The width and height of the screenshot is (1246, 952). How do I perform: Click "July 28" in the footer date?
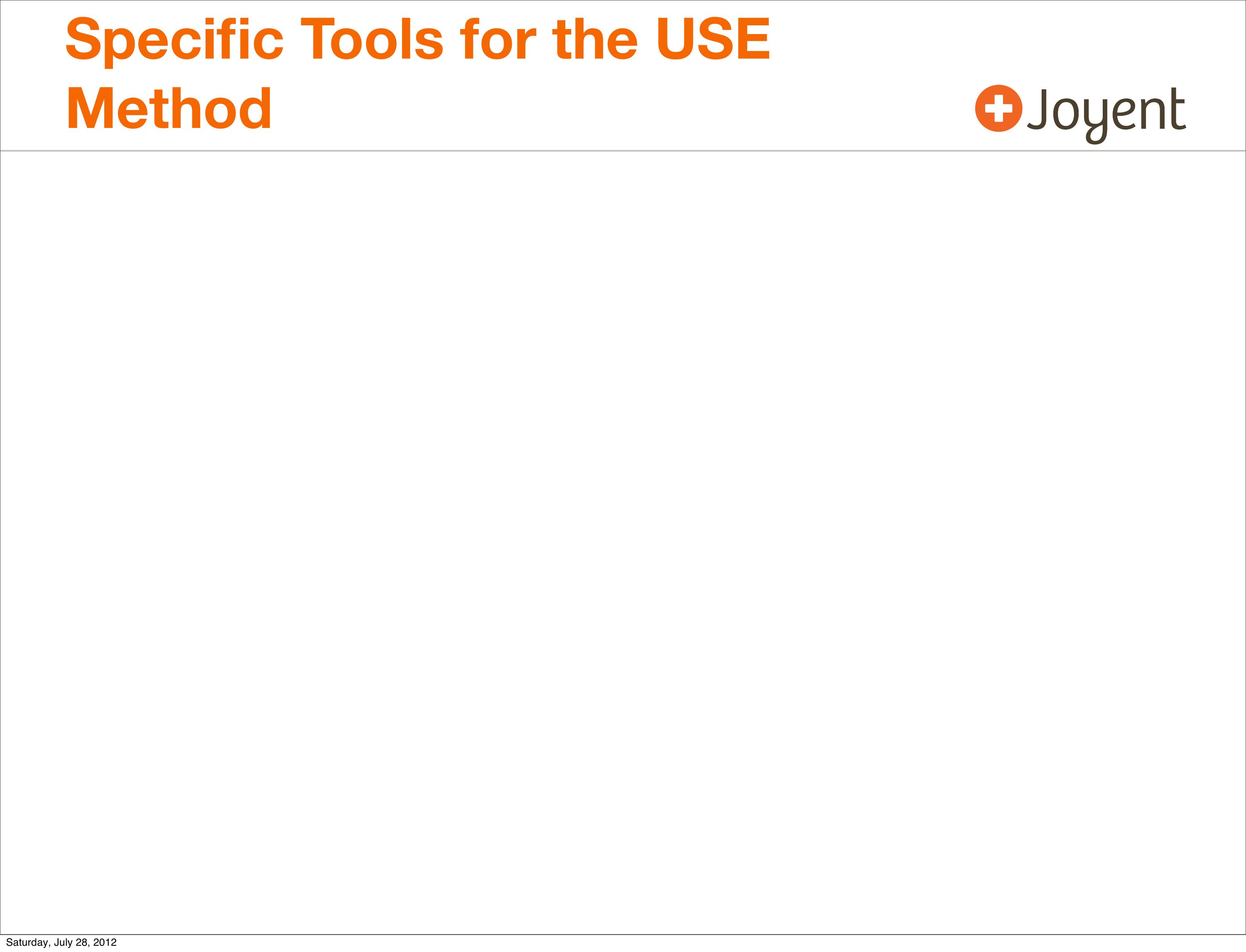tap(71, 942)
